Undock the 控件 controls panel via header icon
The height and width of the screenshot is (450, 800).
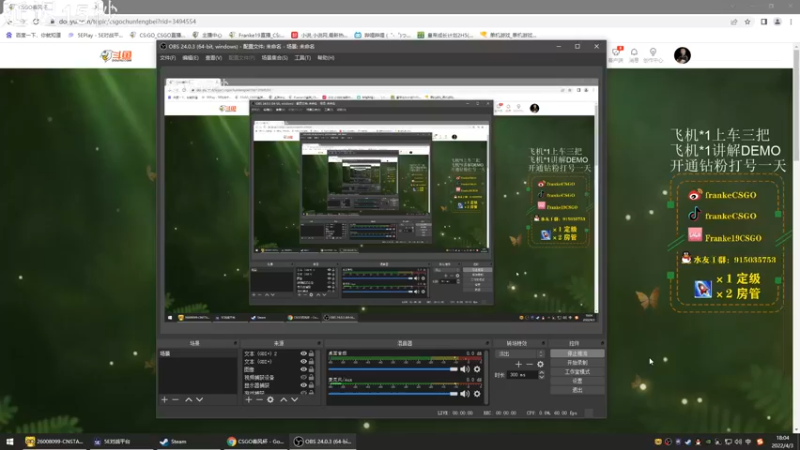click(602, 343)
